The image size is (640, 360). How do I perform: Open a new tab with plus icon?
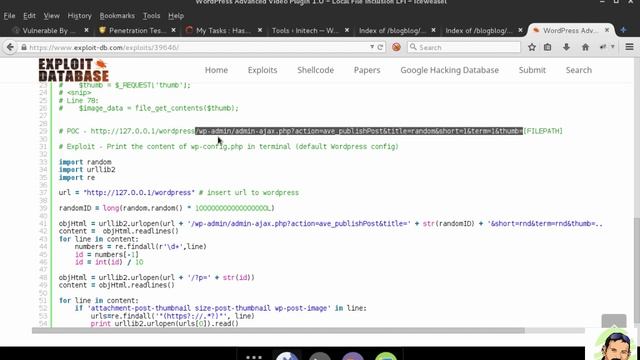click(623, 30)
